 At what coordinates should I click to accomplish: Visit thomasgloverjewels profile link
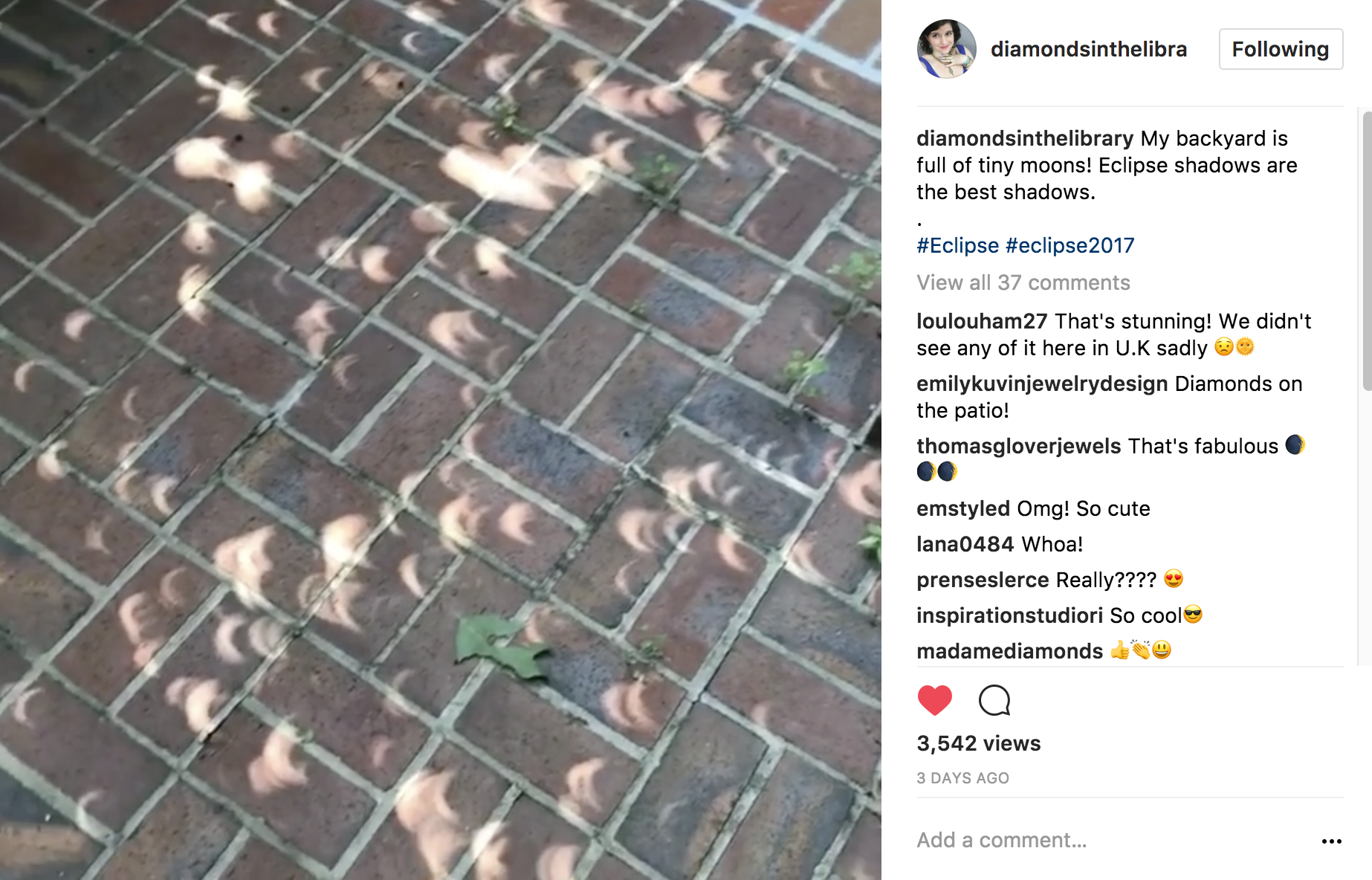pos(1018,446)
